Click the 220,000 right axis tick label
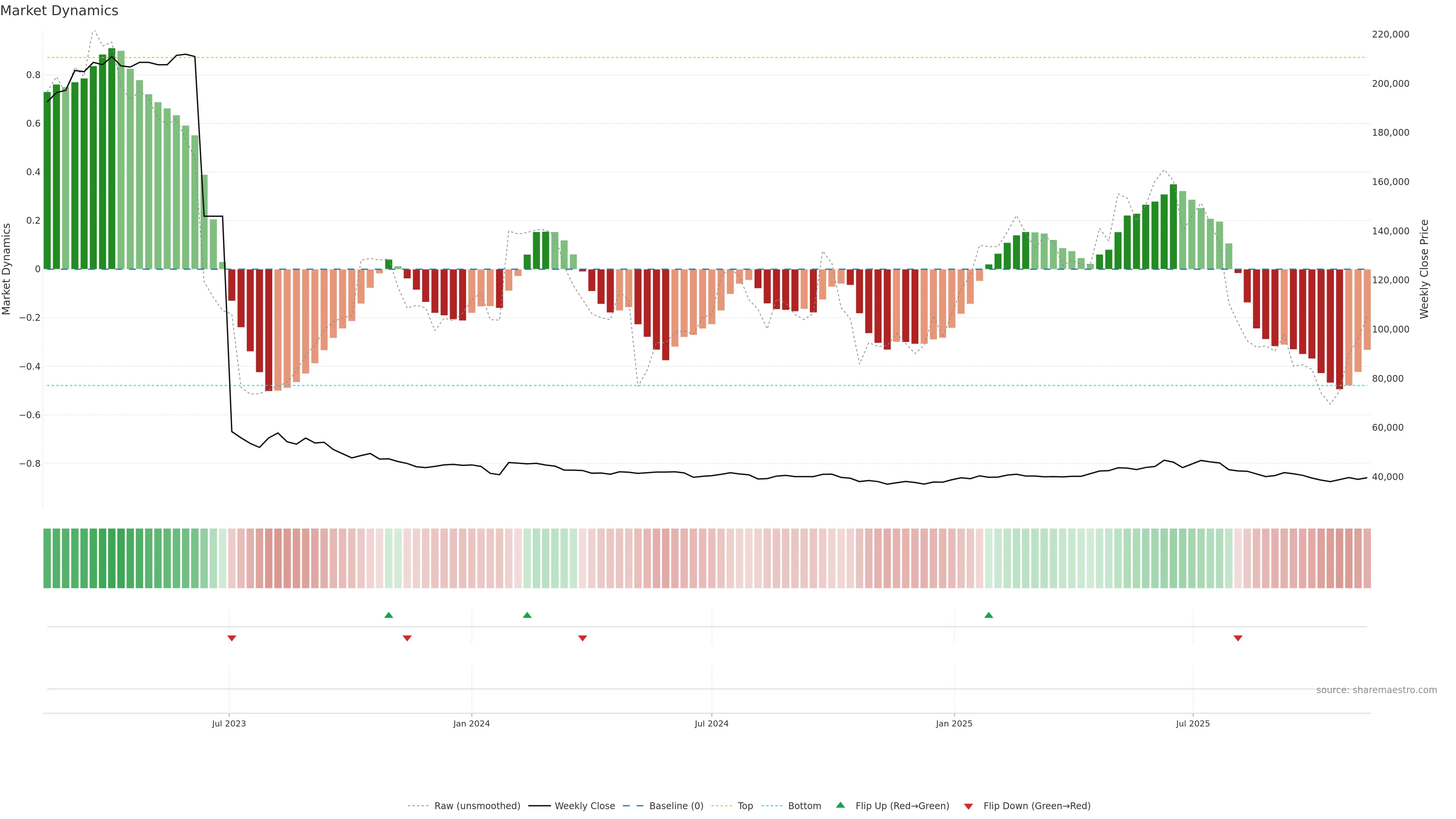 coord(1390,35)
